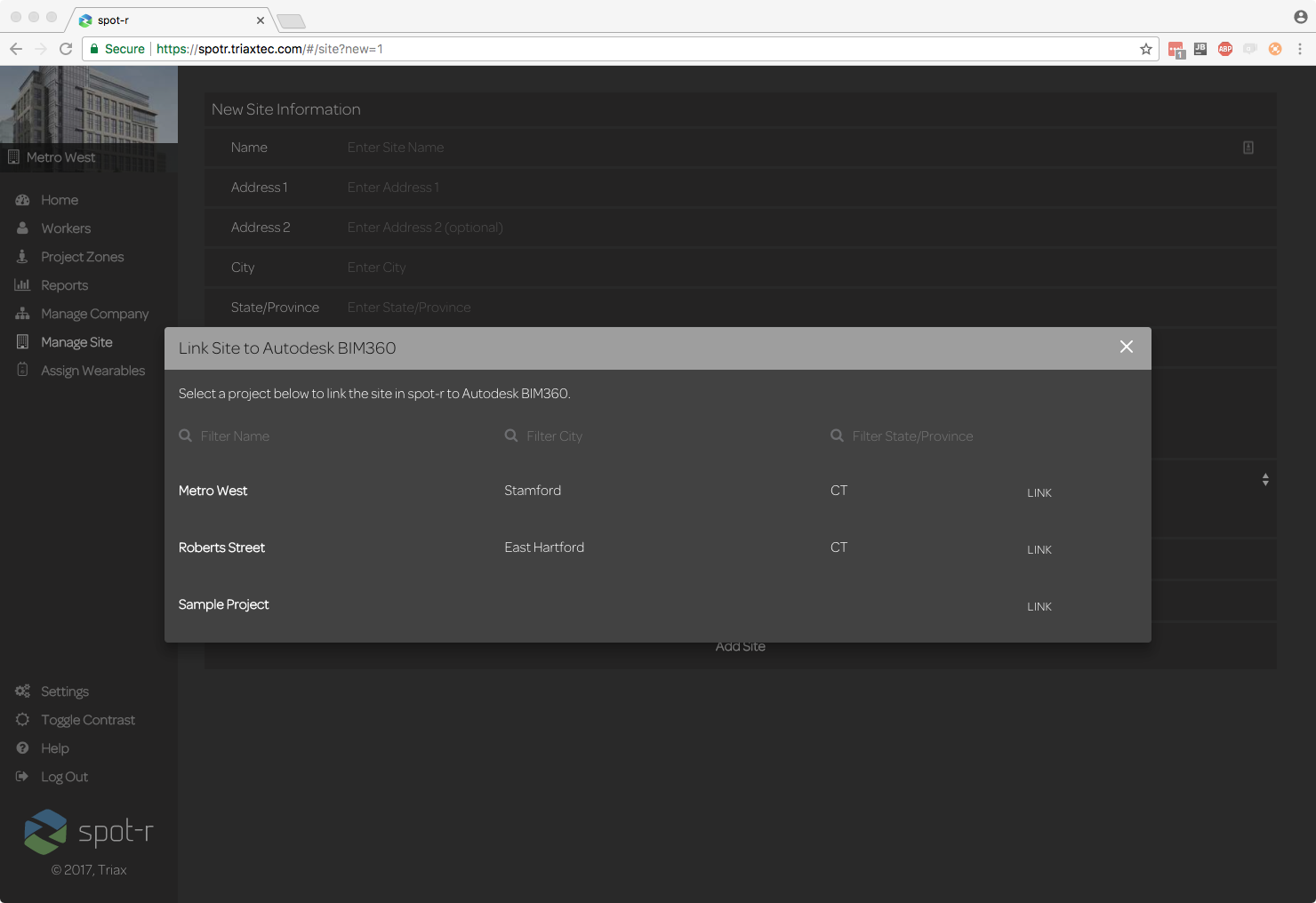Click the Enter State/Province field
Screen dimensions: 1316x903
805,308
